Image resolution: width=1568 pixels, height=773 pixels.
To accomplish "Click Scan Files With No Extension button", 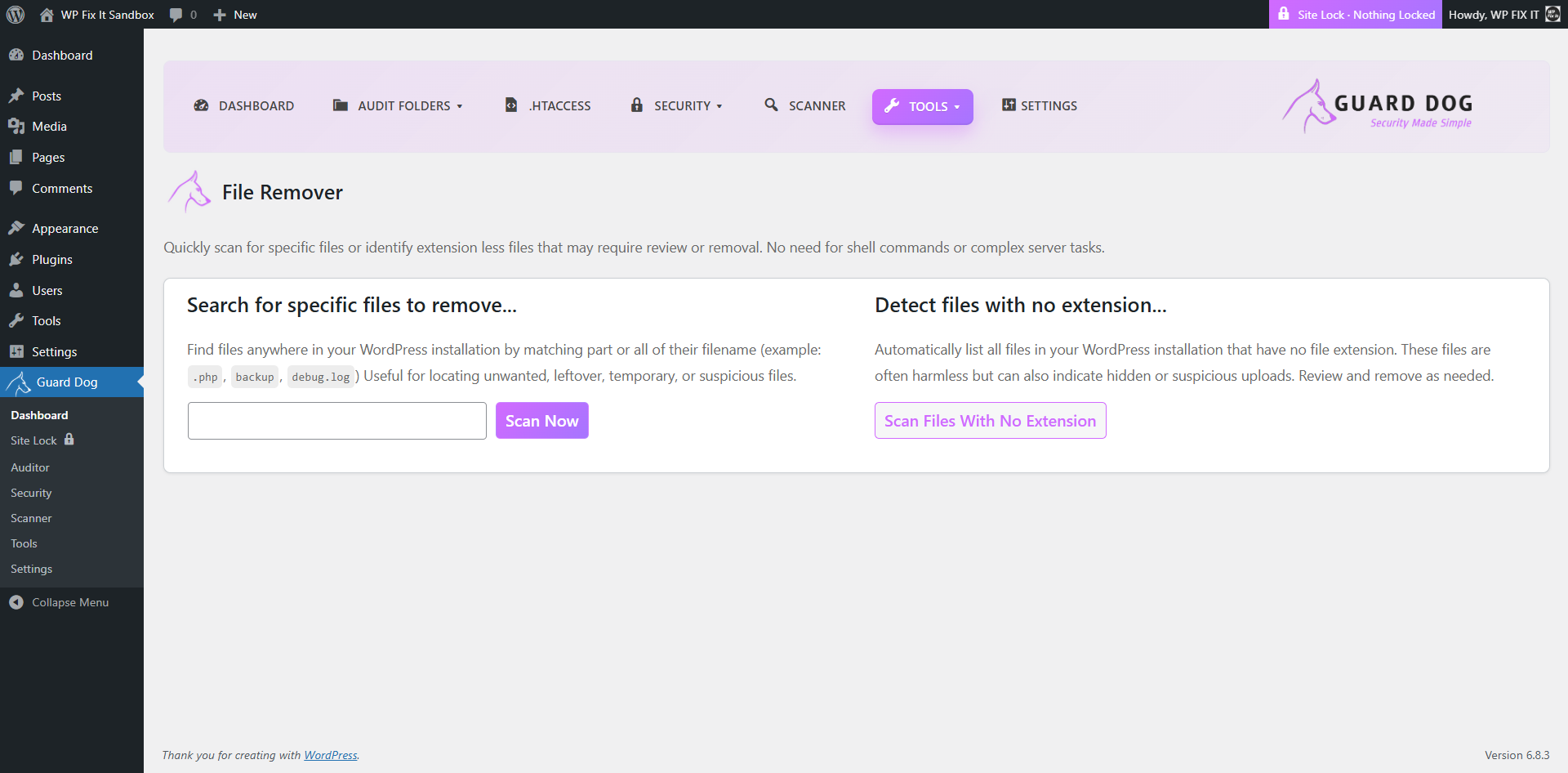I will tap(990, 421).
